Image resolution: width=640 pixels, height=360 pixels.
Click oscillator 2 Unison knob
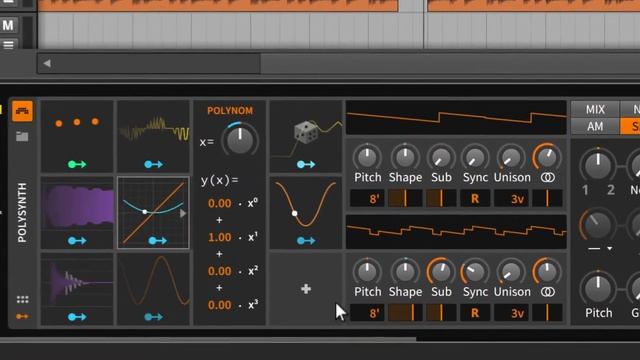point(511,271)
